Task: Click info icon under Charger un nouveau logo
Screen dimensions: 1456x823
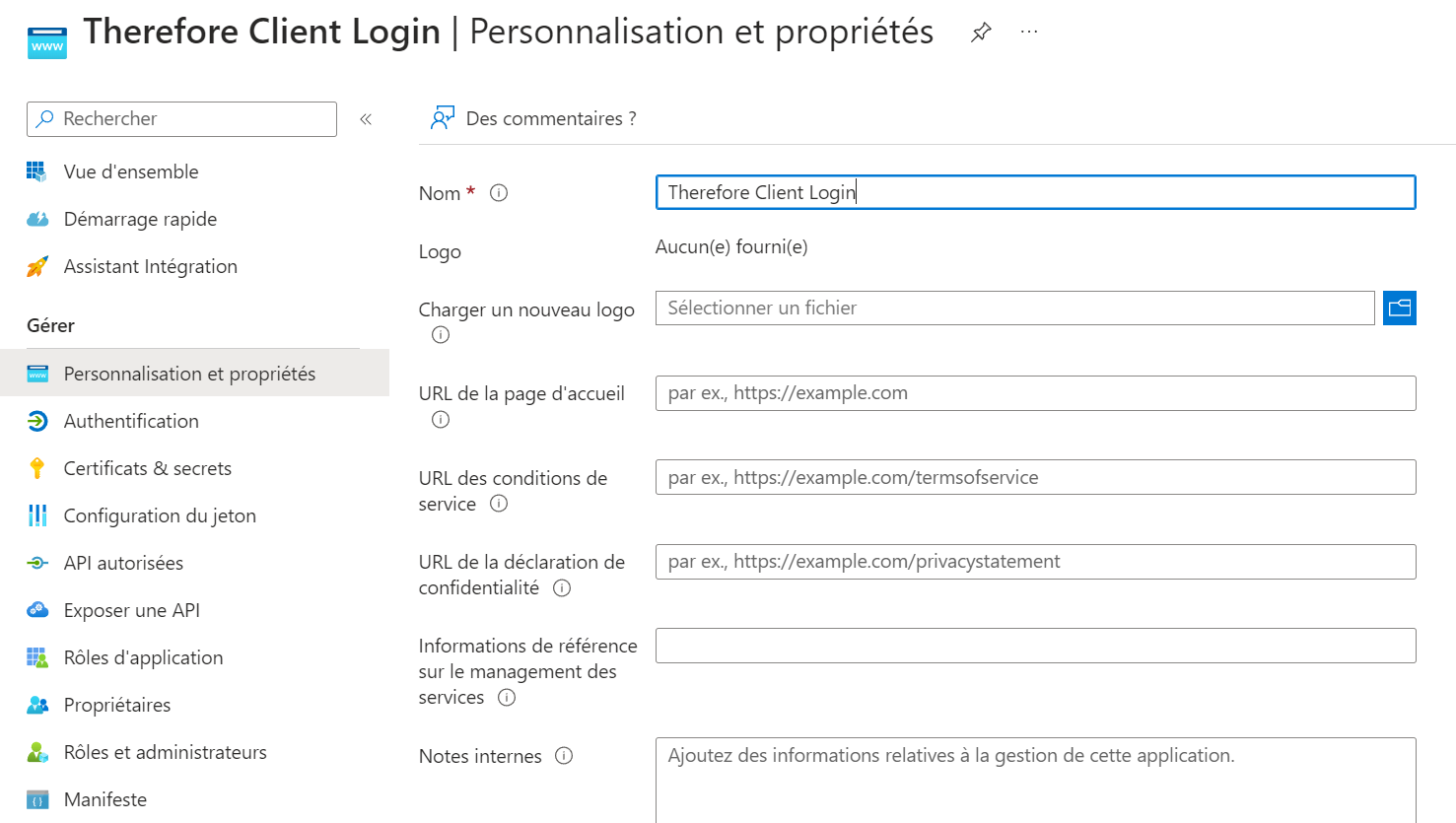Action: pyautogui.click(x=441, y=335)
